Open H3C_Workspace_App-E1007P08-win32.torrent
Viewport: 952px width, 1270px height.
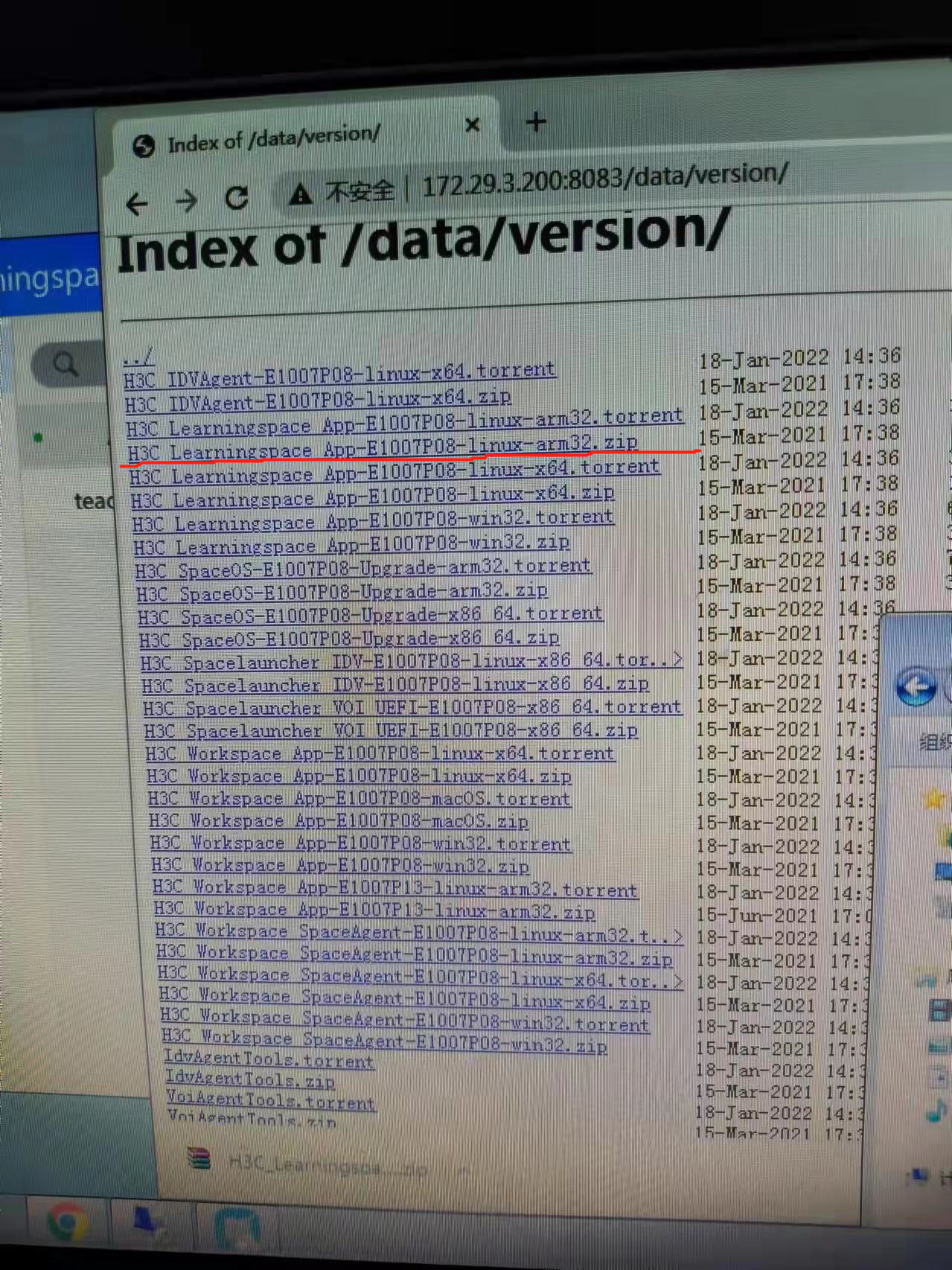tap(362, 843)
